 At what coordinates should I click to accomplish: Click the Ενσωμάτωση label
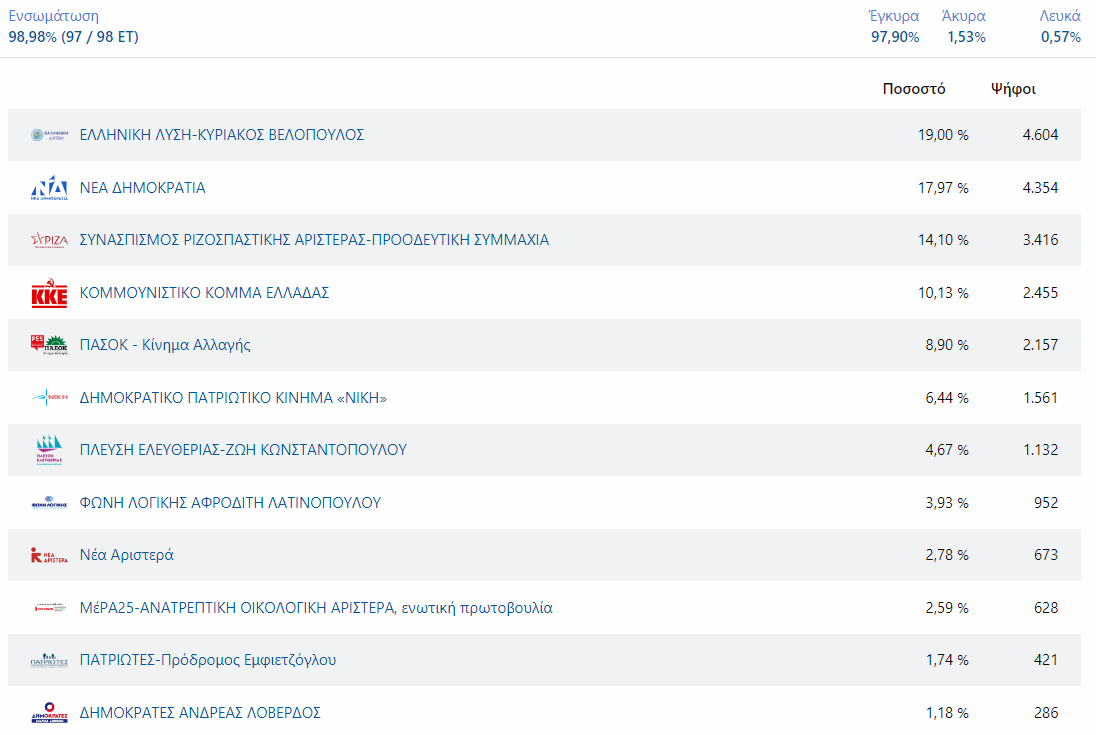tap(54, 16)
